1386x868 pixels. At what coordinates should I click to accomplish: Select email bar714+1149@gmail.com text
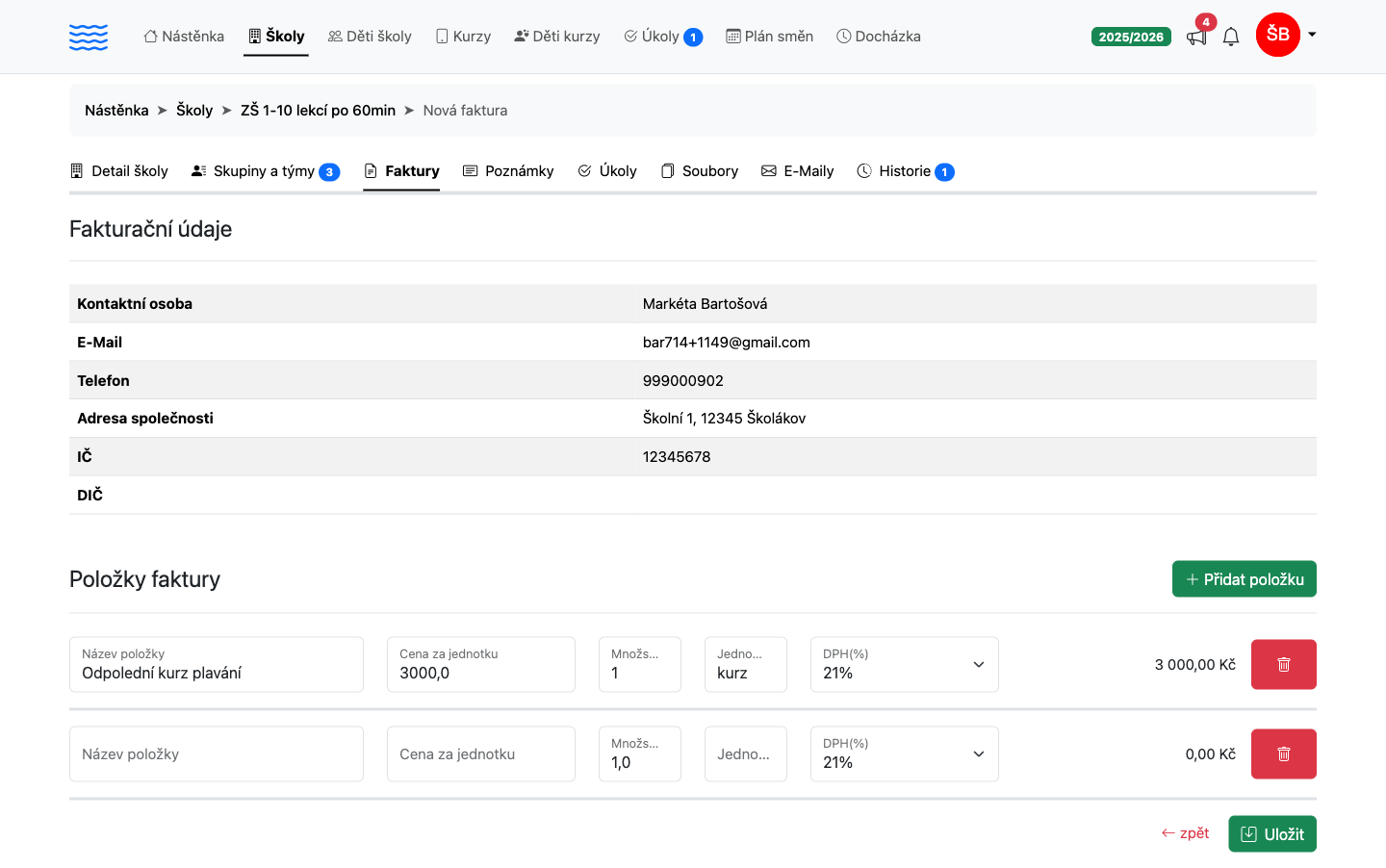[x=727, y=343]
